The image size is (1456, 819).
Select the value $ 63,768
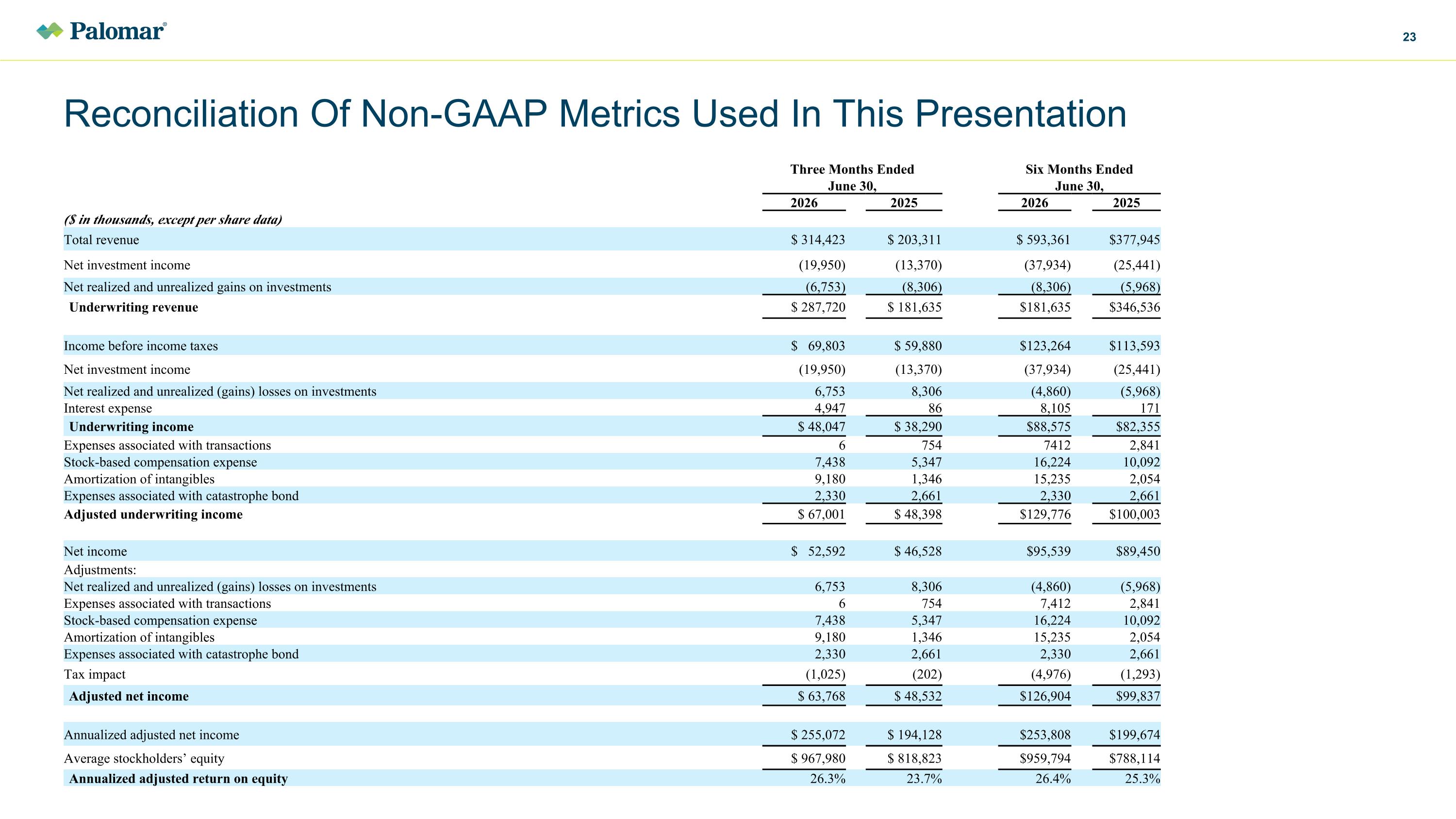[x=821, y=696]
